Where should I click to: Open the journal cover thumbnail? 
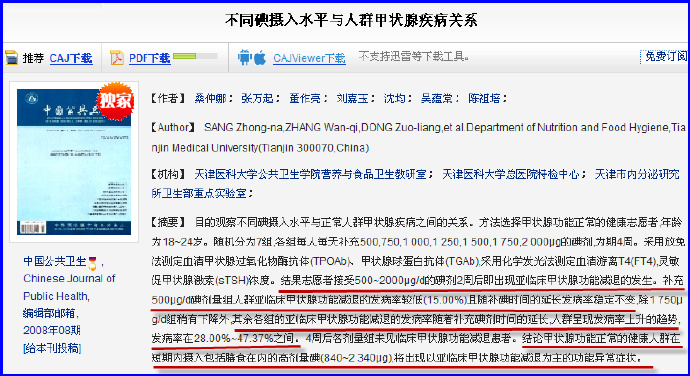pos(74,162)
